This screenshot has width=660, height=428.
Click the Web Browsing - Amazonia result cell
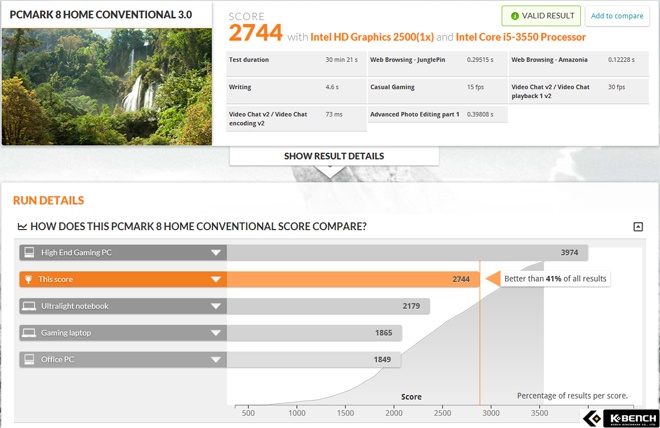point(579,64)
